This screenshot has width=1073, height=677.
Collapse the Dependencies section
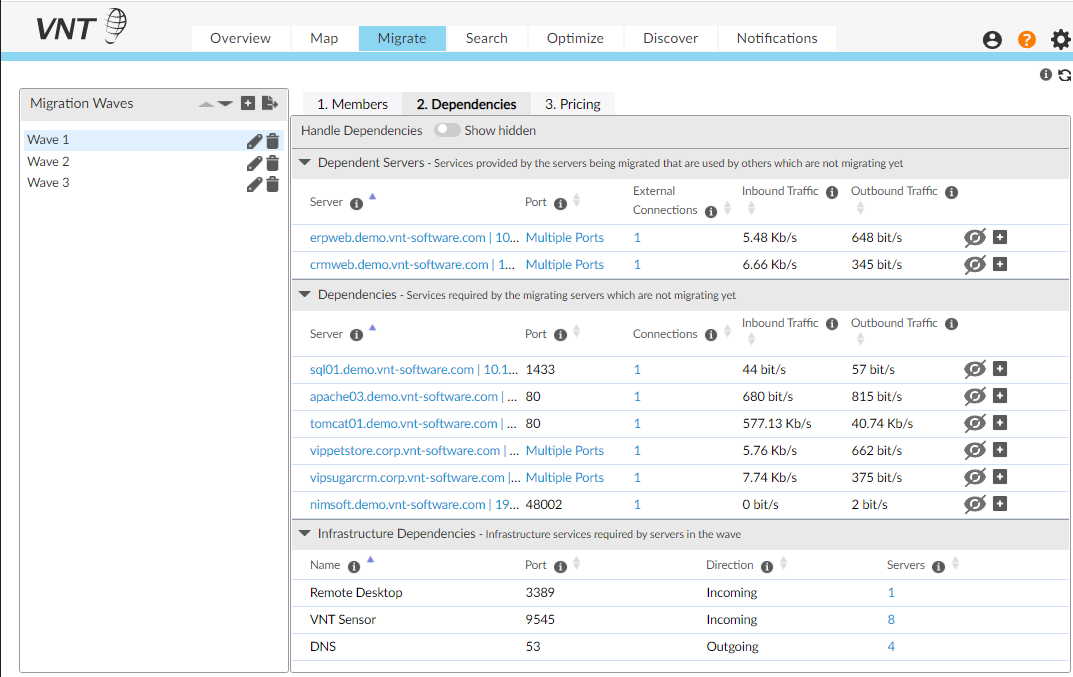[x=305, y=295]
